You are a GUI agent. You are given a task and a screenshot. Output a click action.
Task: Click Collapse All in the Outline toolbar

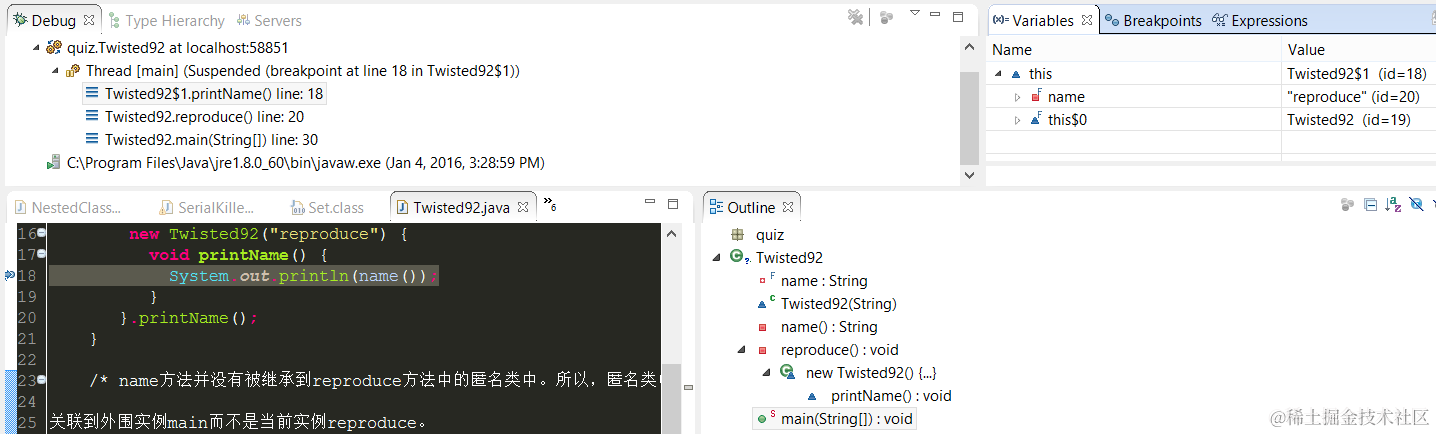tap(1371, 204)
